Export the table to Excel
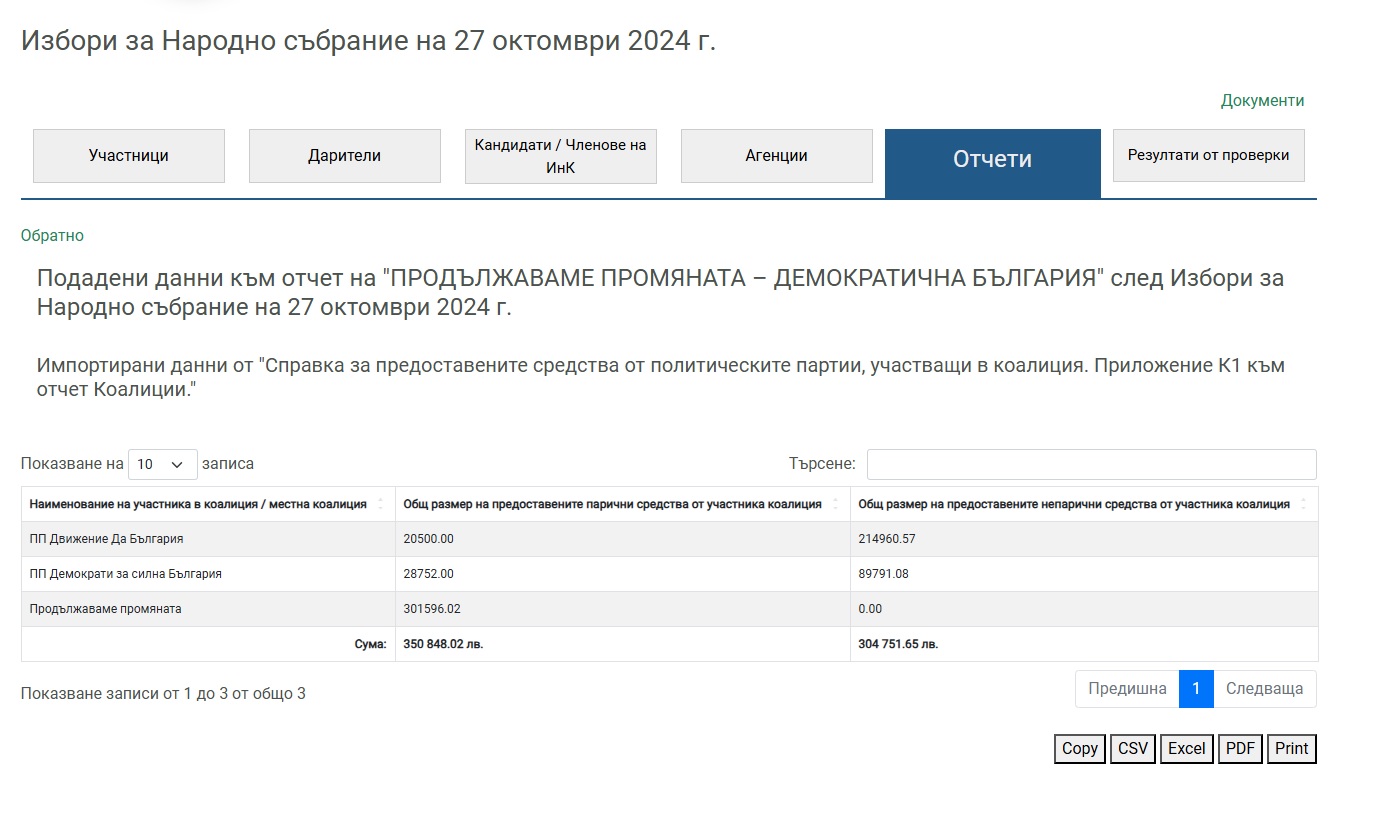This screenshot has height=819, width=1379. pos(1186,748)
